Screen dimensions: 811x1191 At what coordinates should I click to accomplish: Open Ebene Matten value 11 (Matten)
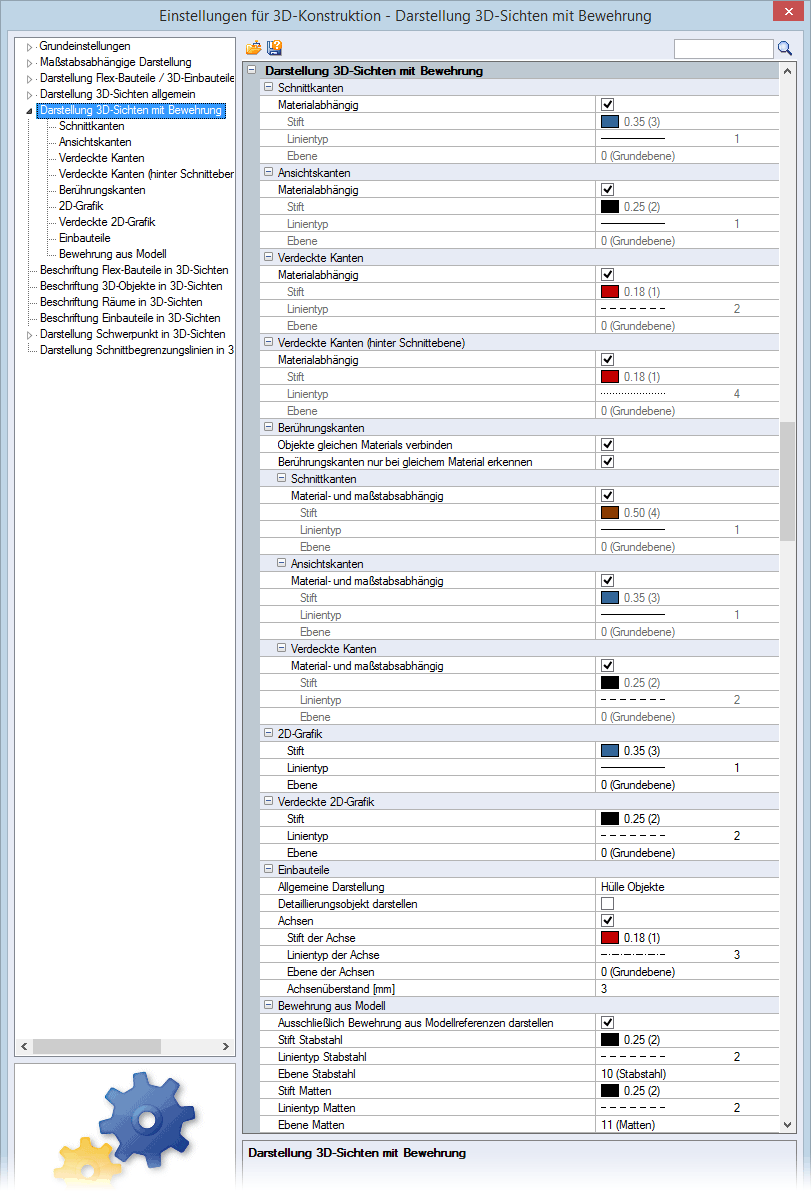[687, 1125]
